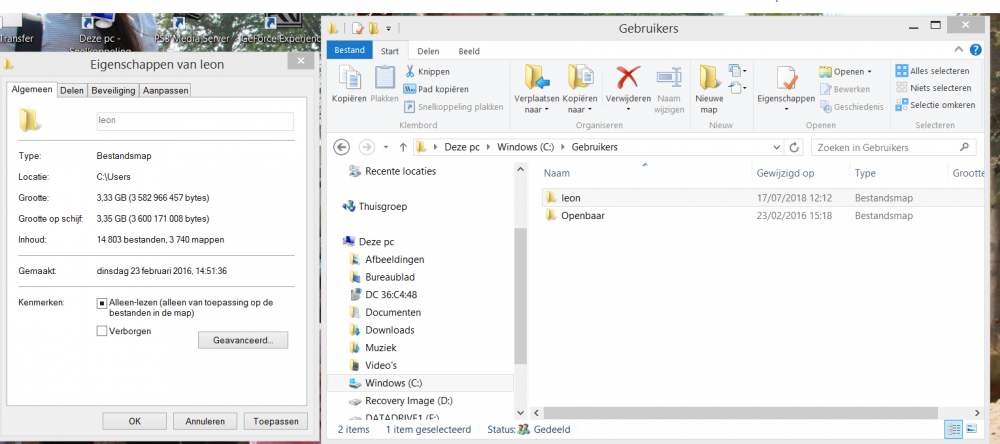Enable the Verborgen checkbox

click(x=102, y=331)
